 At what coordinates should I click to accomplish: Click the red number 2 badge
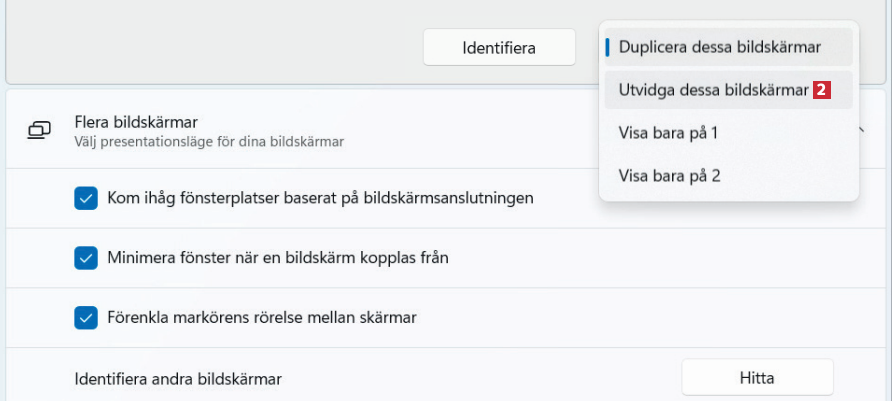tap(821, 90)
